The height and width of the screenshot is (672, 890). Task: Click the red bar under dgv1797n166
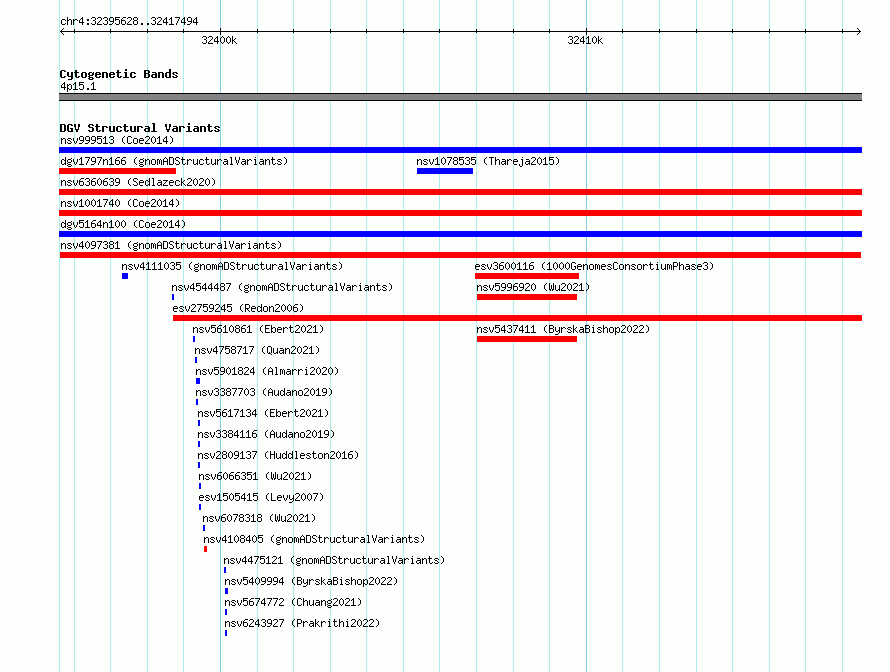117,171
